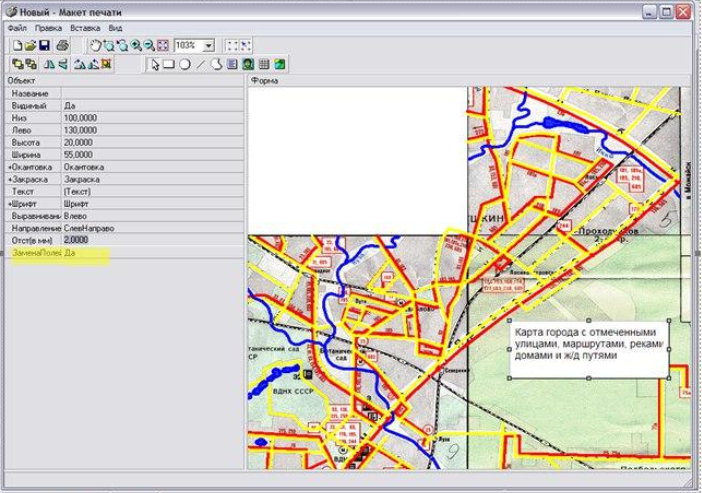Screen dimensions: 702x493
Task: Click the previous zoom magnifier icon
Action: tap(122, 45)
